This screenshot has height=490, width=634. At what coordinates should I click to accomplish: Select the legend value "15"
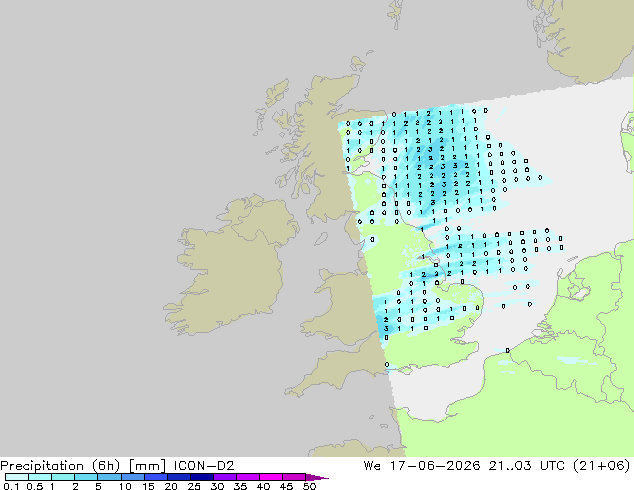tap(148, 486)
